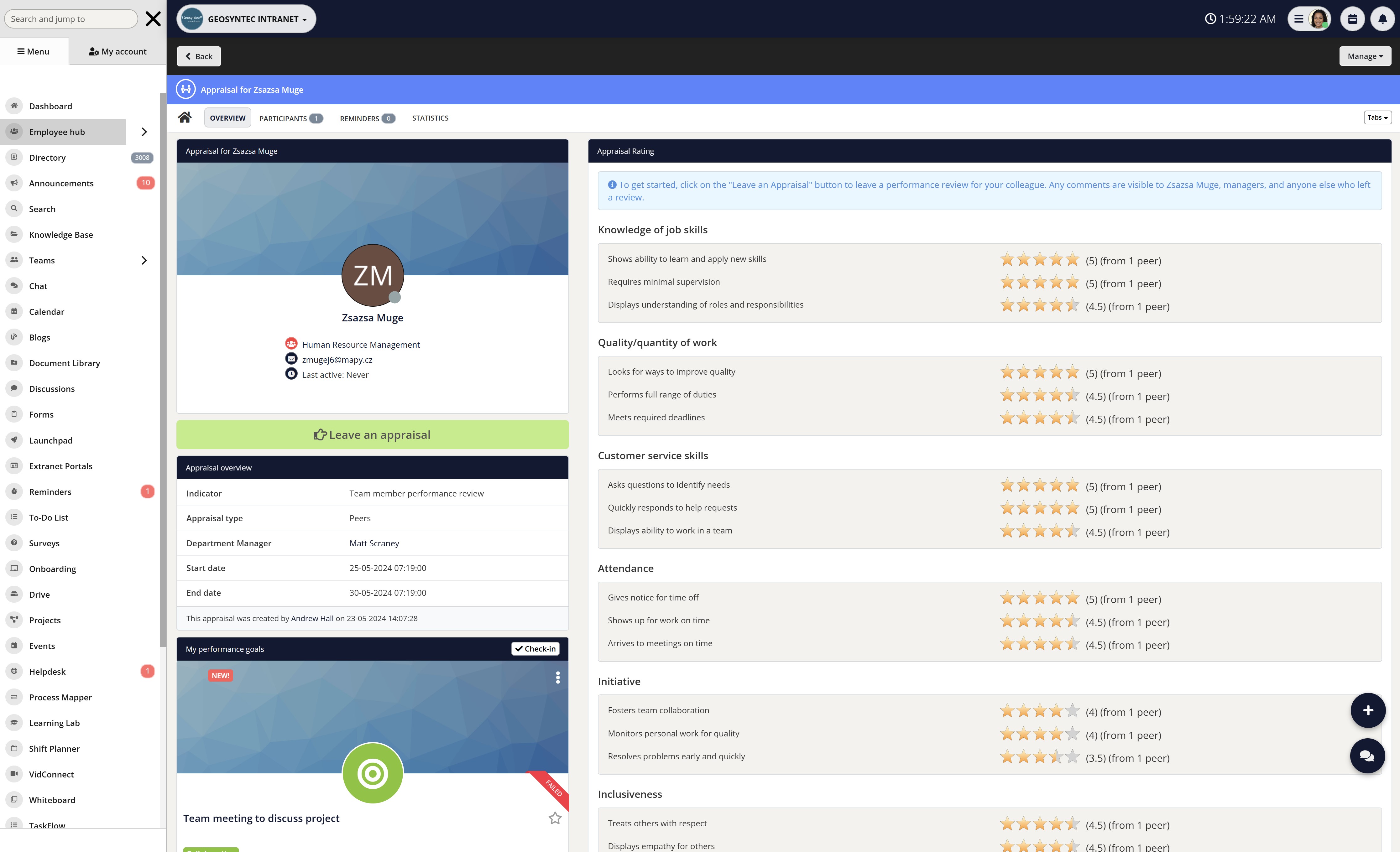Open the calendar icon in top bar

click(1352, 19)
